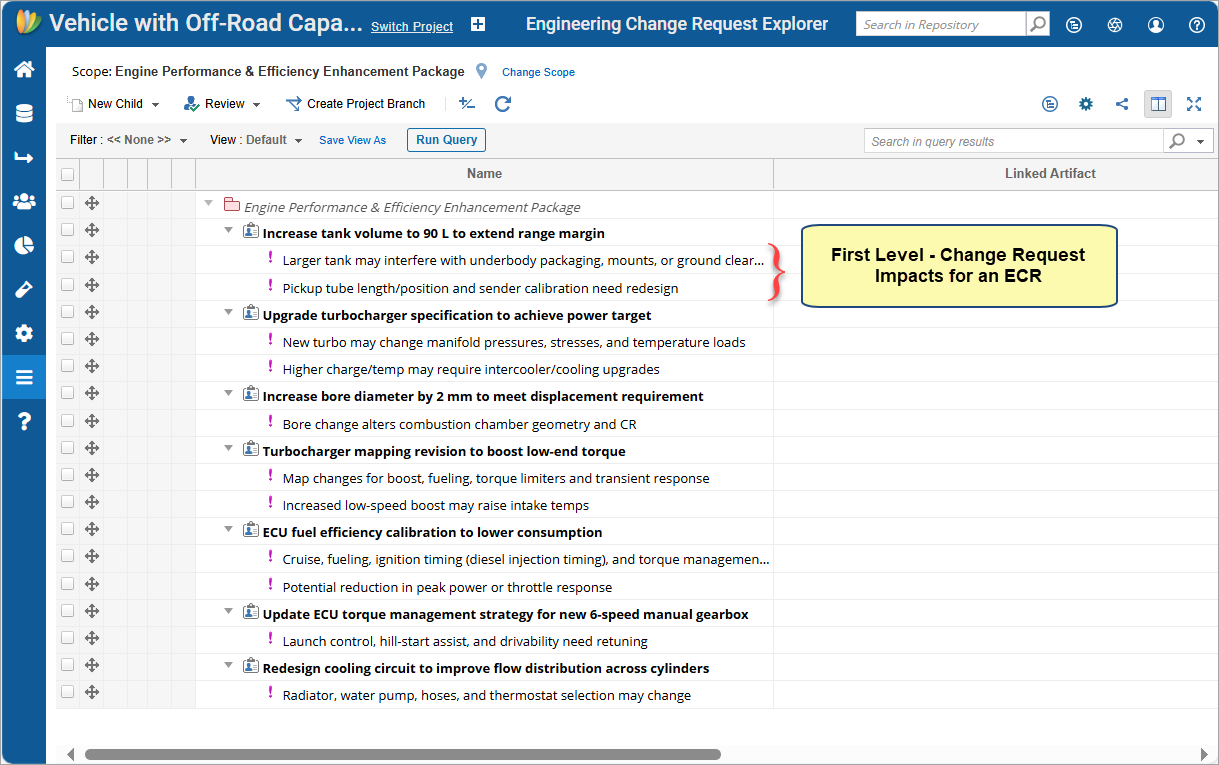The image size is (1219, 765).
Task: Click the horizontal scrollbar at bottom
Action: click(402, 755)
